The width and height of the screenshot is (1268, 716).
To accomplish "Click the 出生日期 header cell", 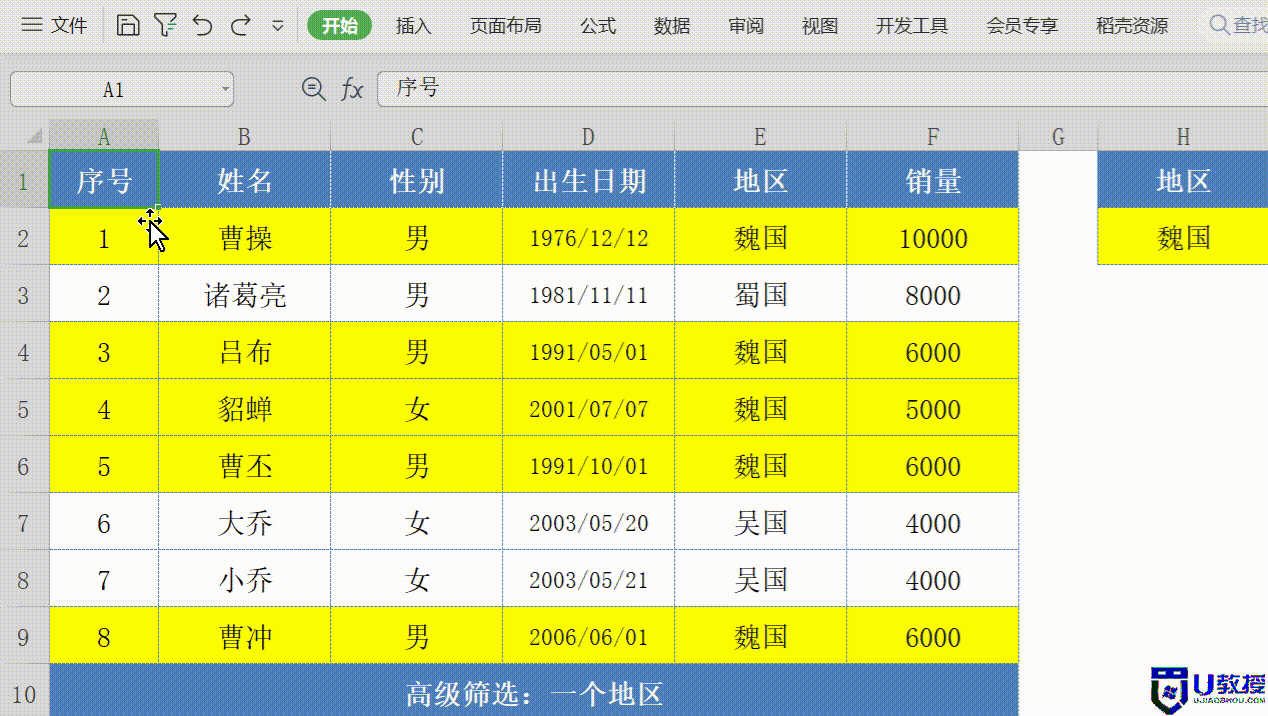I will point(589,180).
